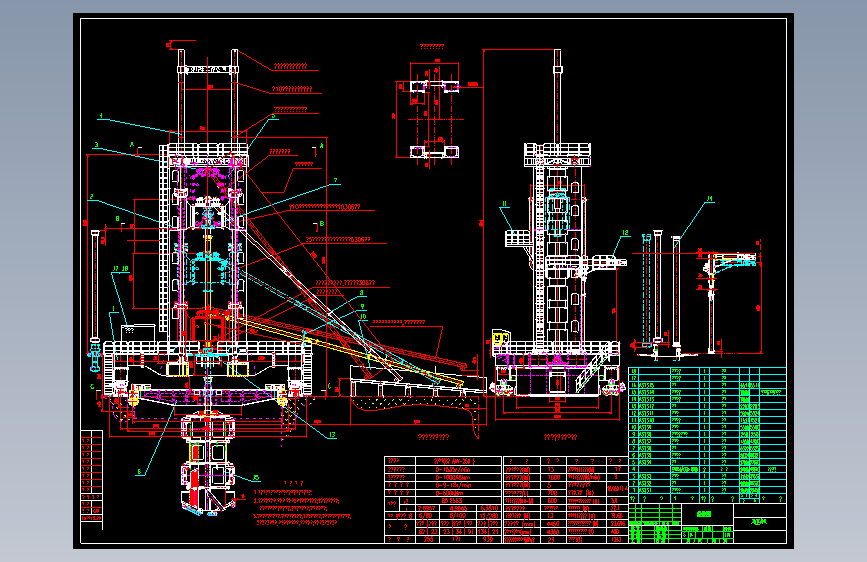This screenshot has width=867, height=562.
Task: Select callout number 6 label
Action: click(139, 472)
